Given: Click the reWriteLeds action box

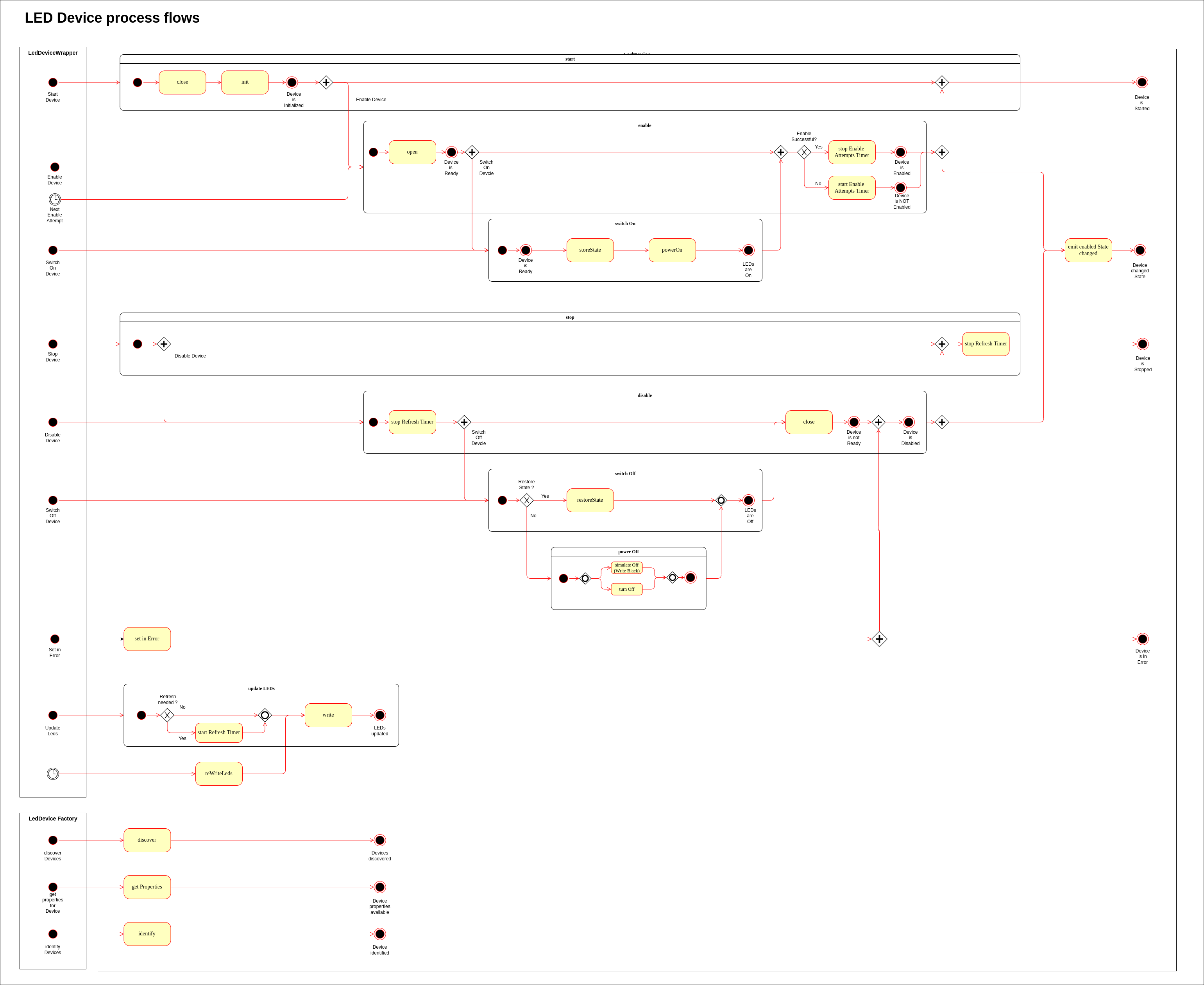Looking at the screenshot, I should [218, 773].
